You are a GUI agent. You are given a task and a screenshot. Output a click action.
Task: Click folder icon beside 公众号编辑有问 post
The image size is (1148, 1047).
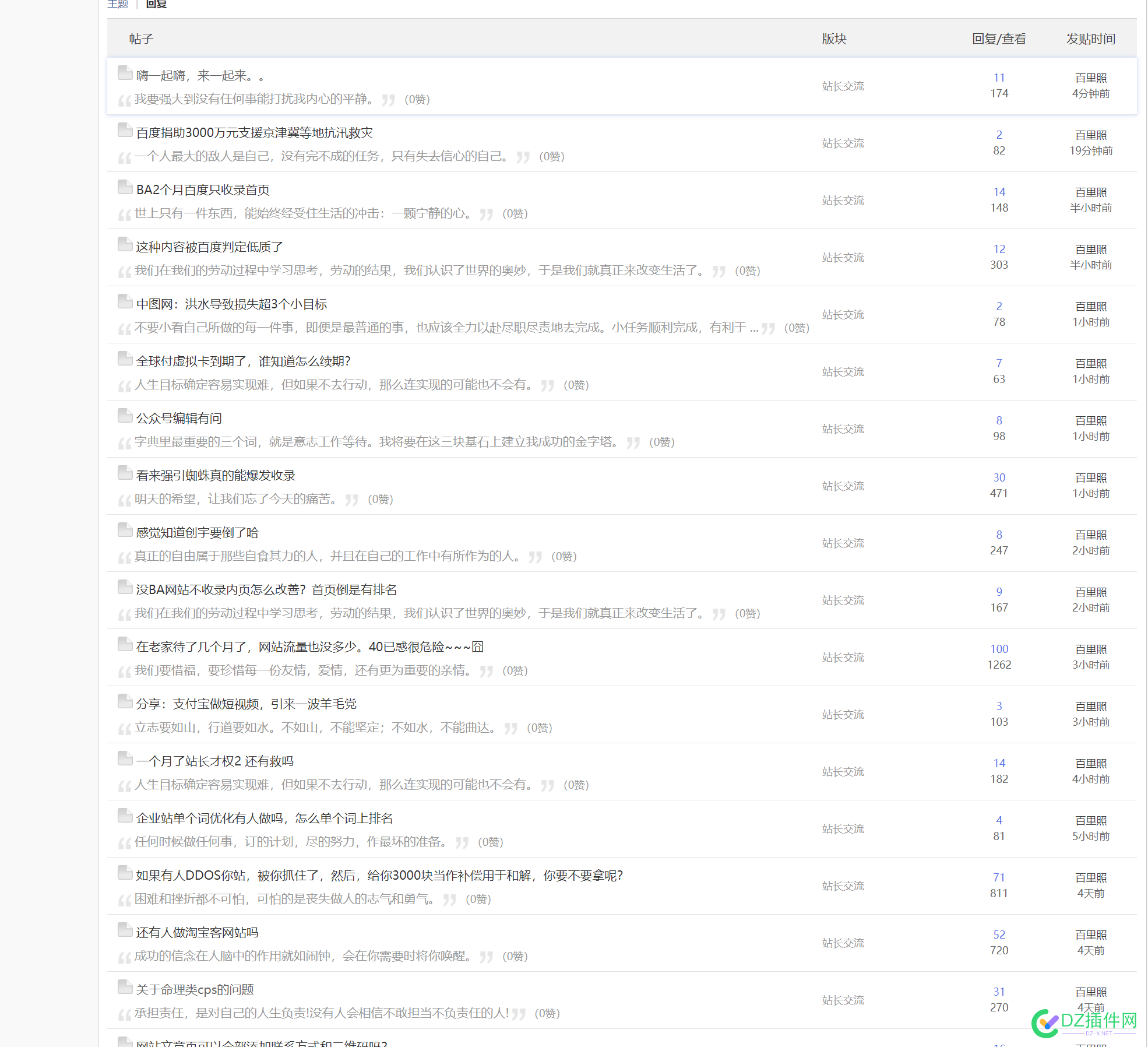[125, 416]
